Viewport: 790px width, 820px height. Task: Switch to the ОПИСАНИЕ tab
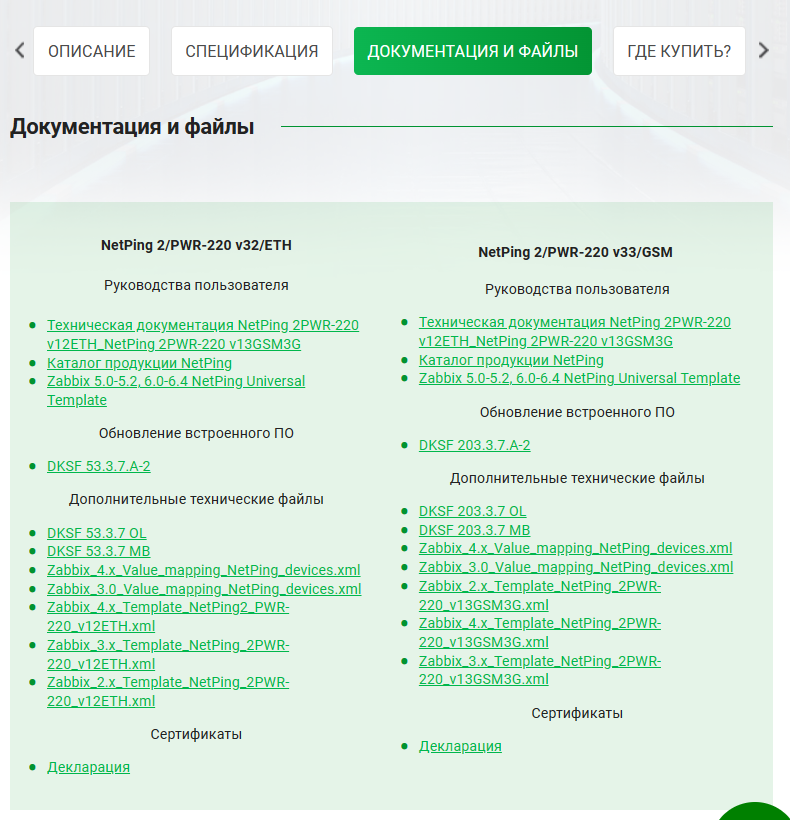[91, 51]
